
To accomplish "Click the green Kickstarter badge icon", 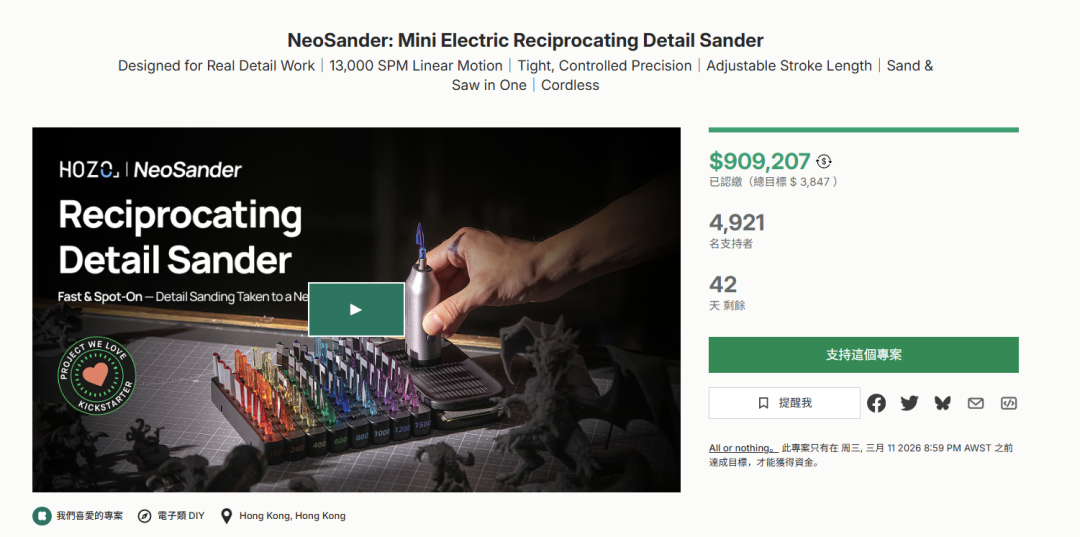I will [x=41, y=516].
